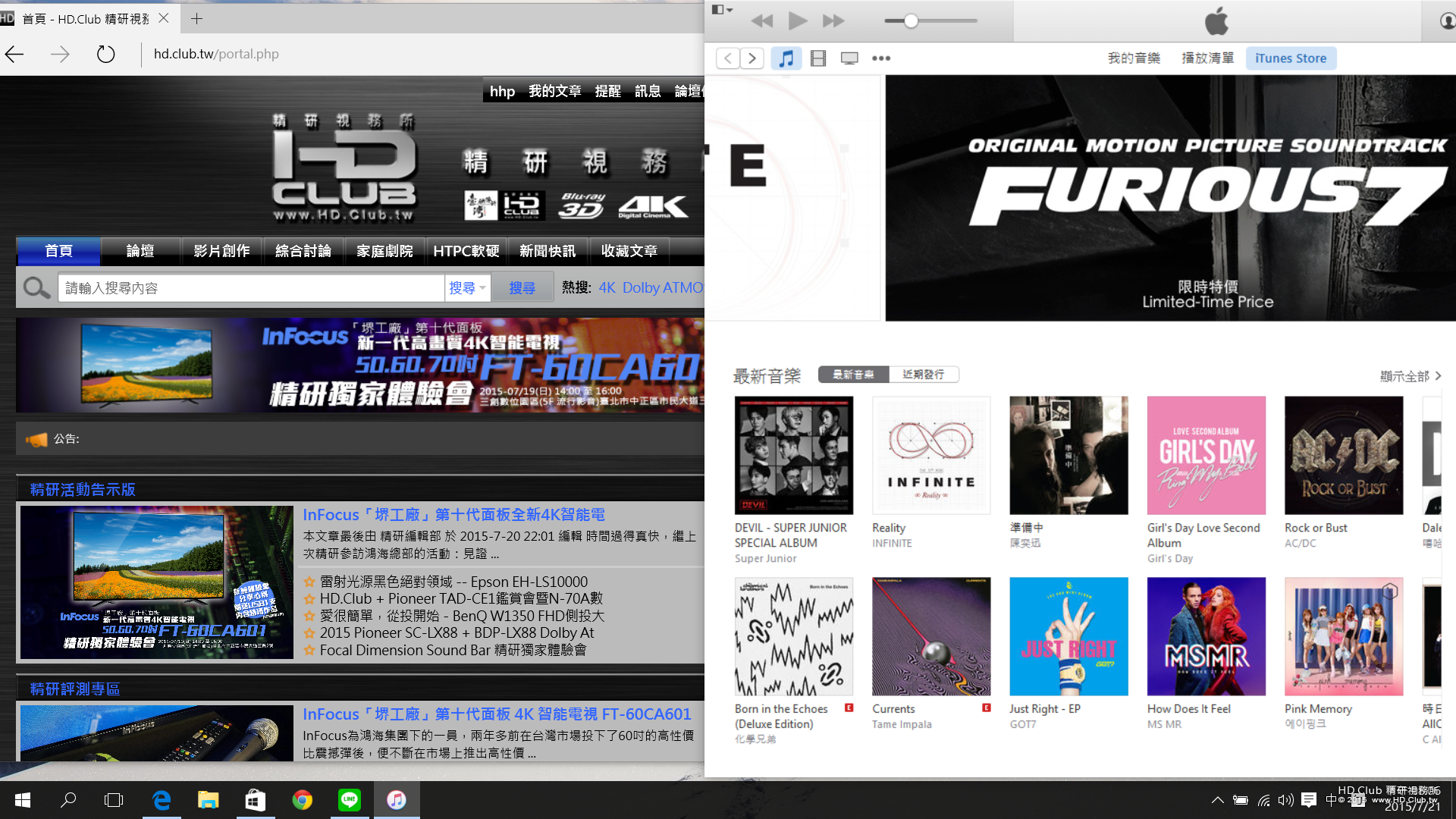This screenshot has height=819, width=1456.
Task: Open Born in the Echoes album cover
Action: [794, 636]
